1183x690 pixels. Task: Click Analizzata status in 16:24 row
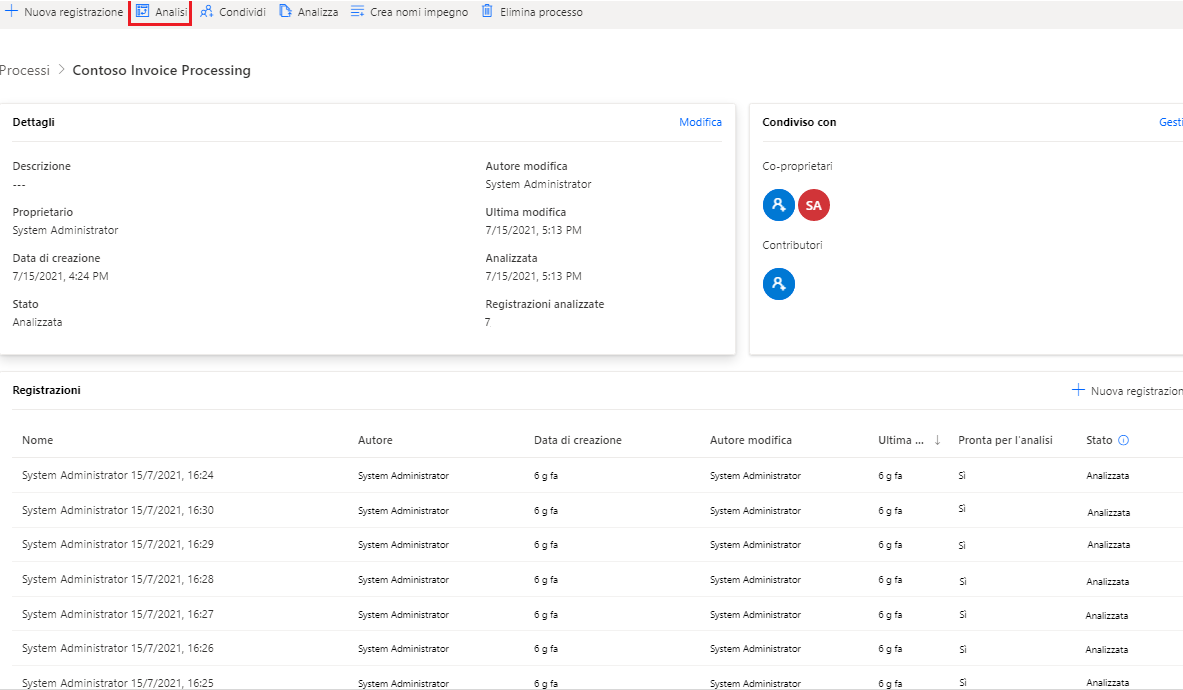tap(1108, 476)
